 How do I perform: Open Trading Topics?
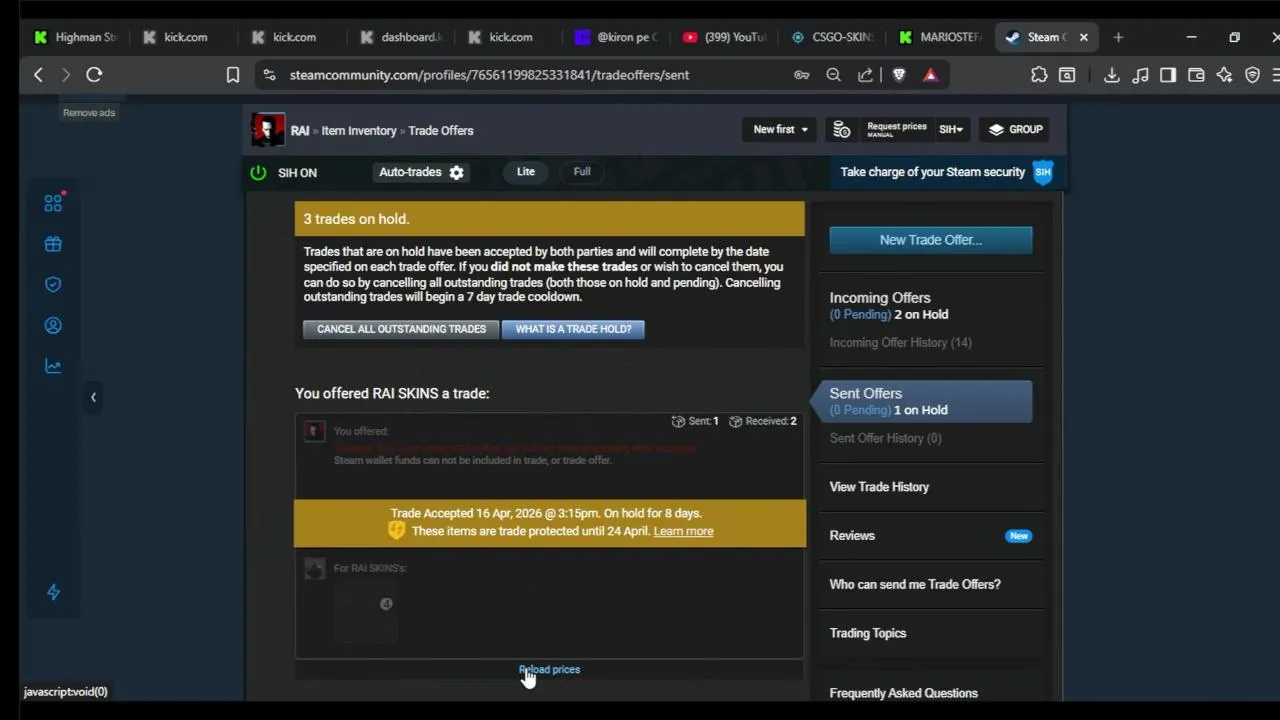868,633
